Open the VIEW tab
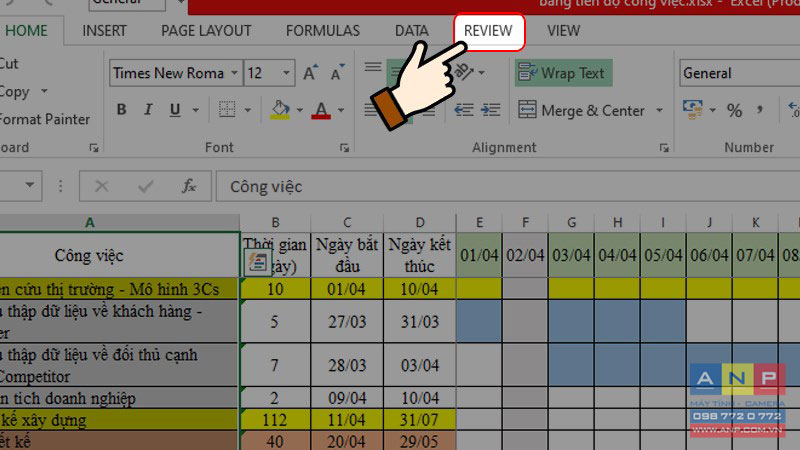Viewport: 800px width, 450px height. point(563,31)
